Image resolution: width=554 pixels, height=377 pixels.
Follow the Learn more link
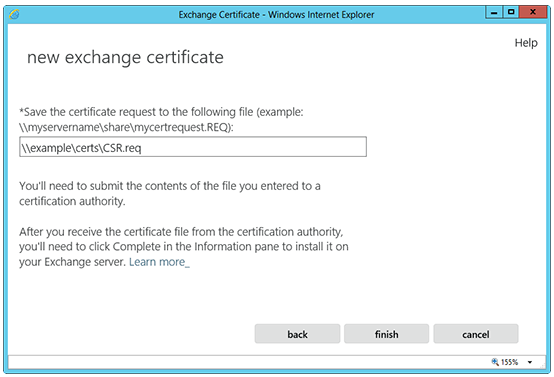click(x=159, y=262)
